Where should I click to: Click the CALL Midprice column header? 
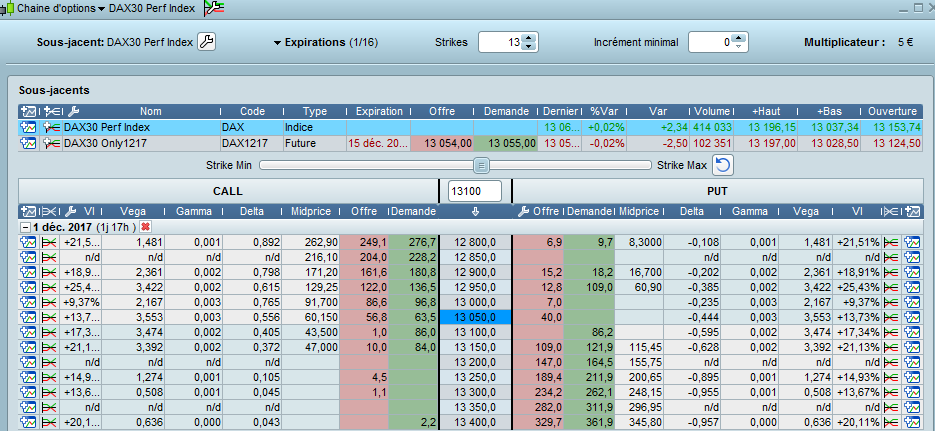tap(311, 211)
